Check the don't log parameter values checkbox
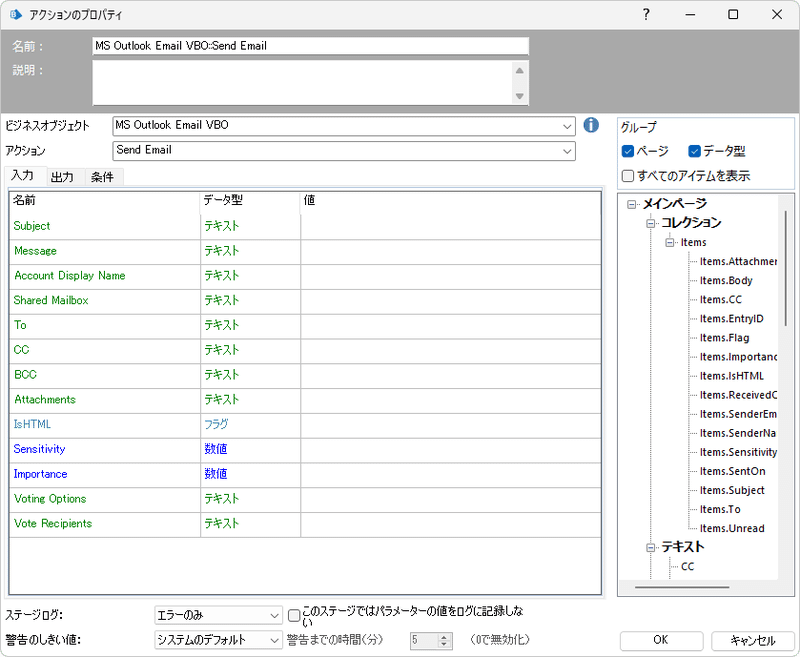 click(294, 616)
